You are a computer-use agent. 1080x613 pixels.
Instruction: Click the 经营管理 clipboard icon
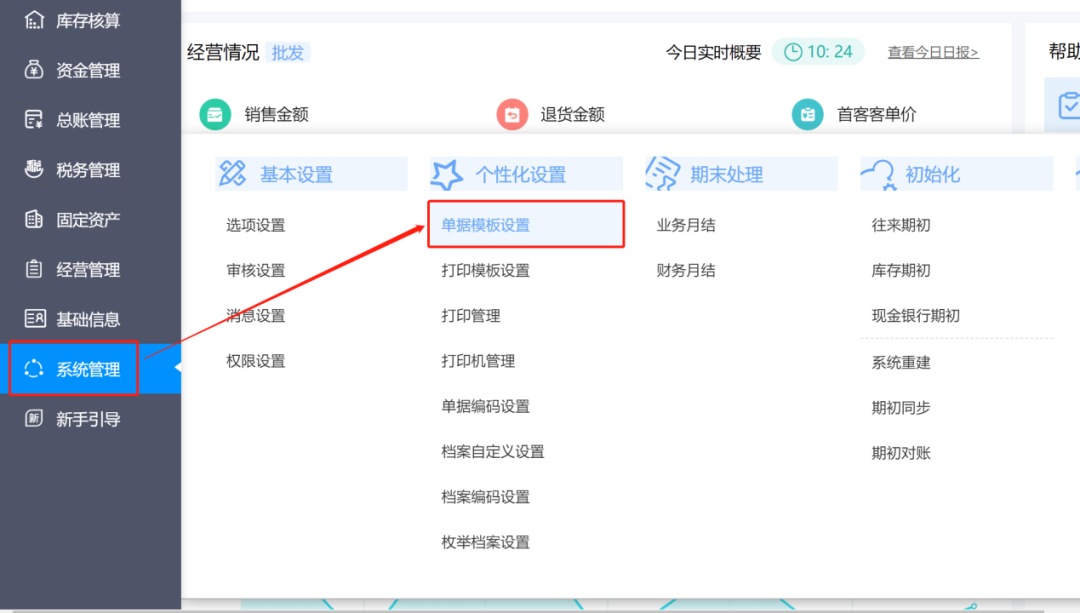click(x=34, y=269)
